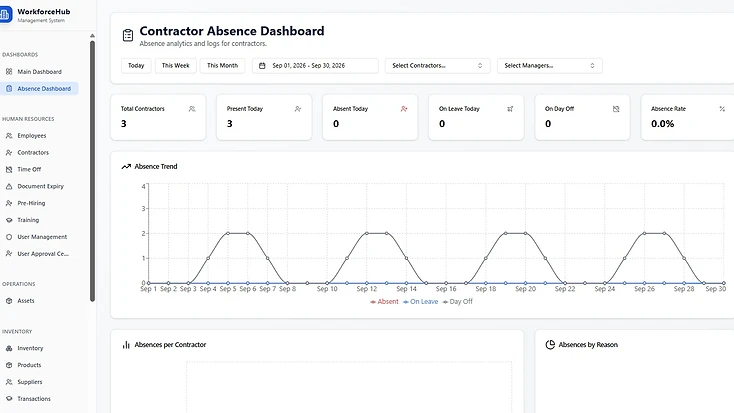Click the Sep 12 axis label
Viewport: 734px width, 413px height.
[x=367, y=289]
